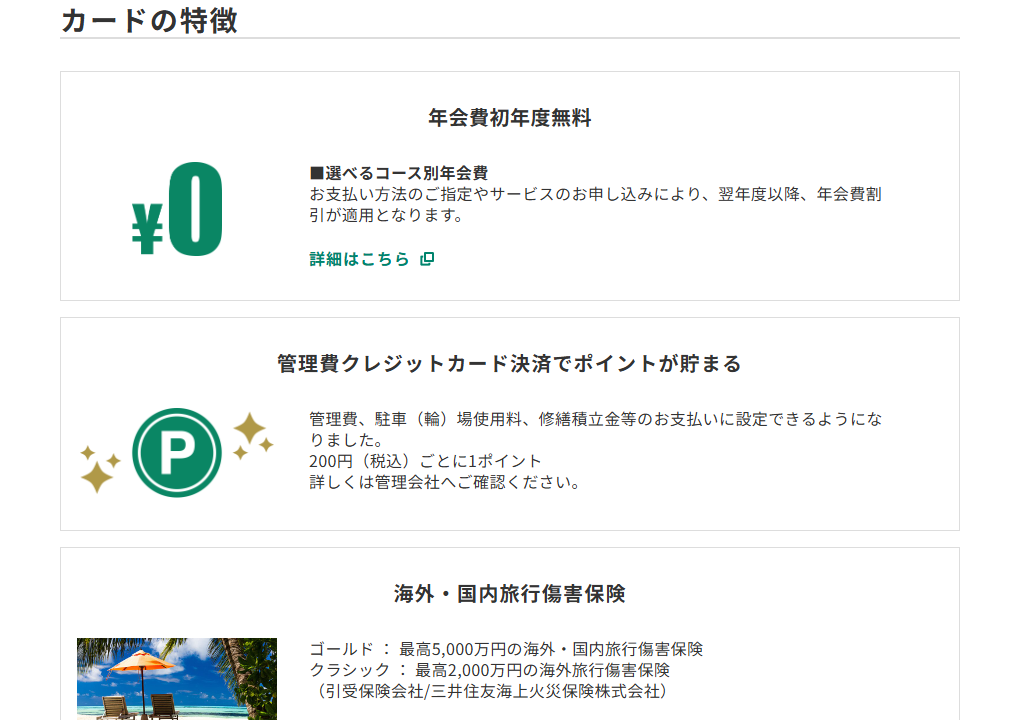Click the 200円（税込）ごとに1ポイント text

425,461
